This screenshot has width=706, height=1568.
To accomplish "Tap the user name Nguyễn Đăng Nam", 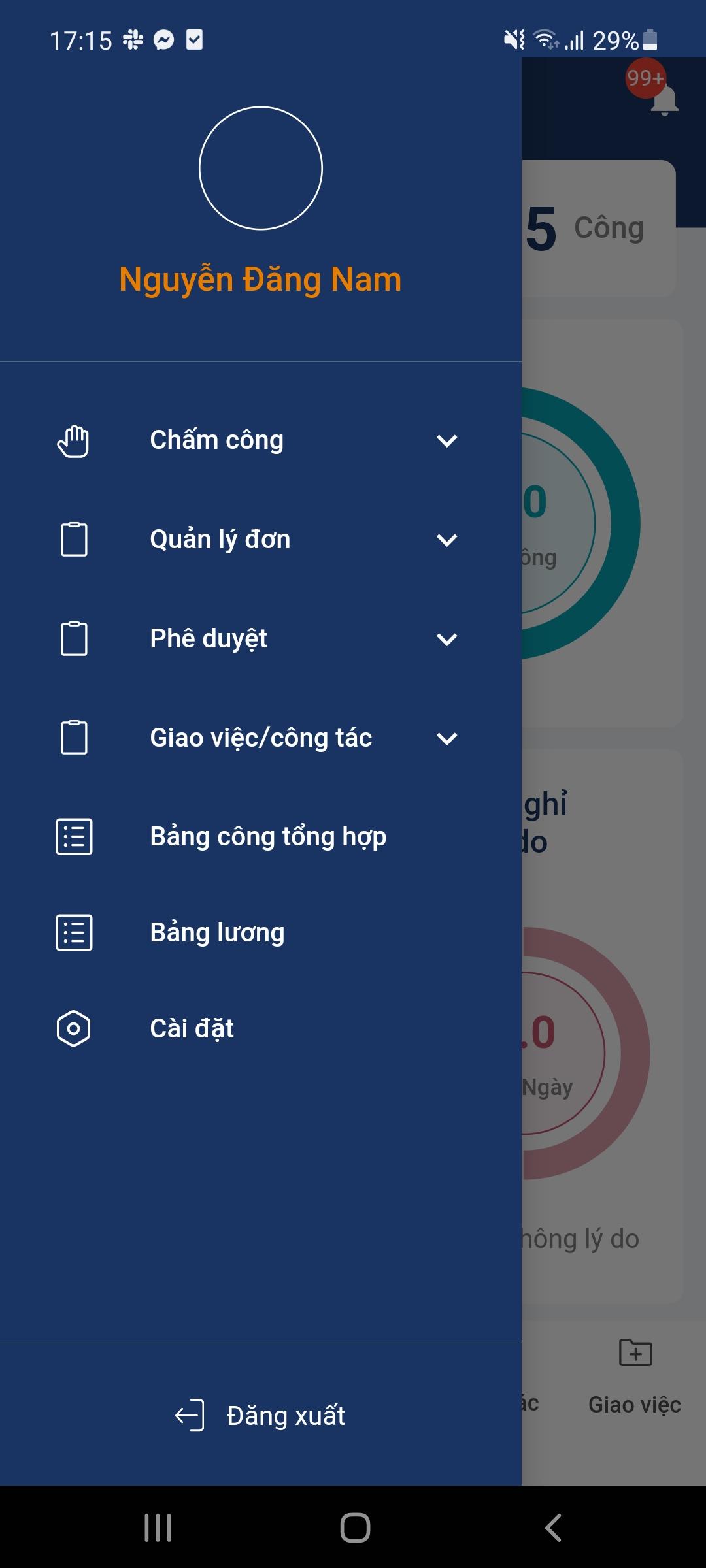I will (x=260, y=280).
